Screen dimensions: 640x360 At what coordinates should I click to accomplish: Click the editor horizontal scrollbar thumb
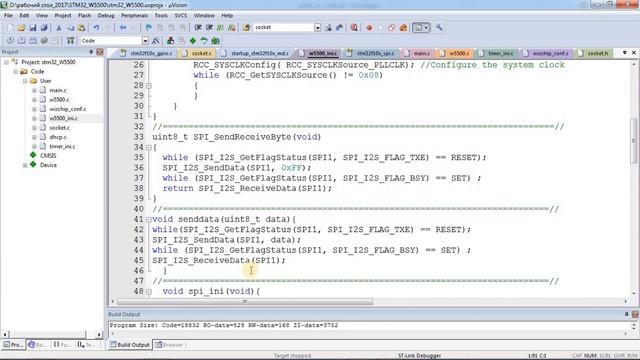point(245,302)
